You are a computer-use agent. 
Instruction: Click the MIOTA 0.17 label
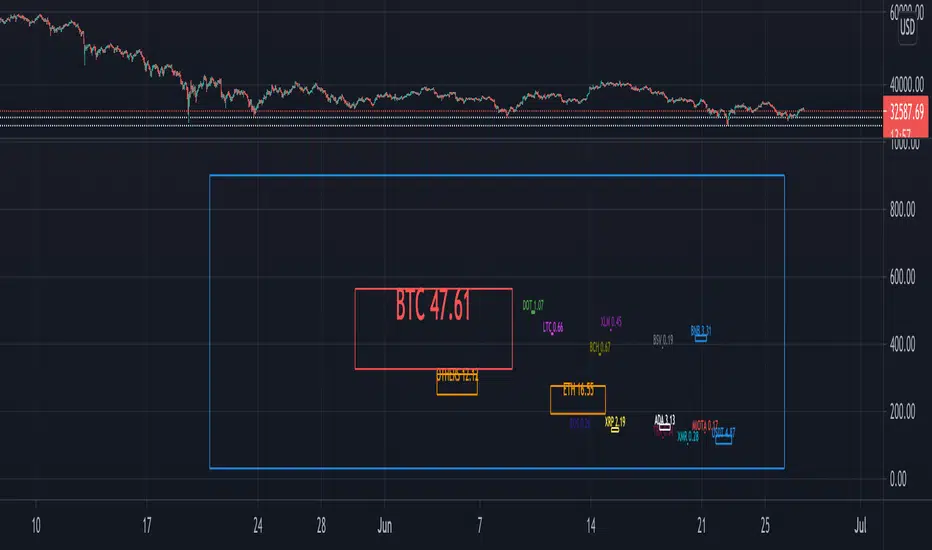click(705, 426)
